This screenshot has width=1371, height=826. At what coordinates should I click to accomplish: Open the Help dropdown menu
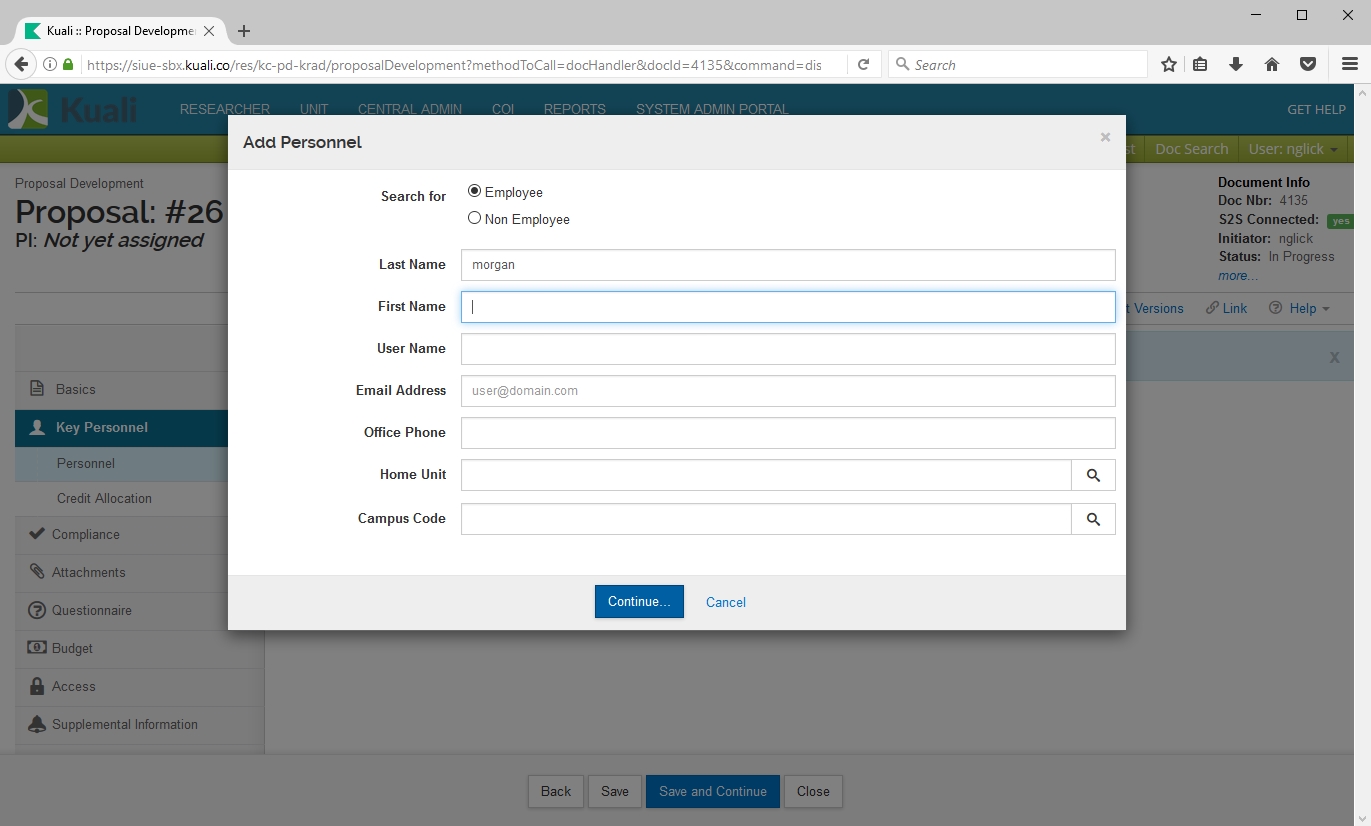pos(1300,308)
